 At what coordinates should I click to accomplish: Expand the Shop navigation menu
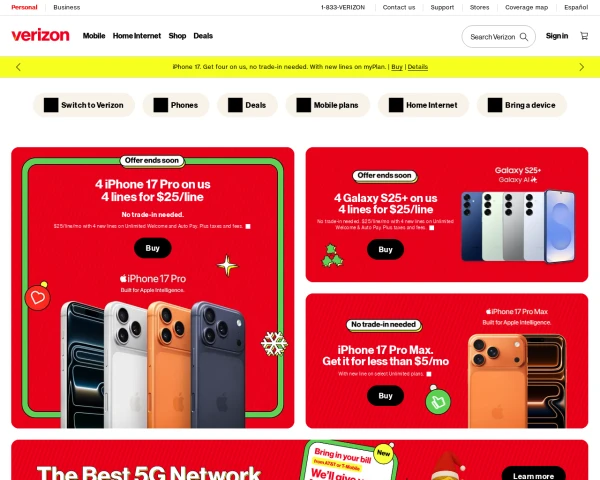(x=177, y=36)
